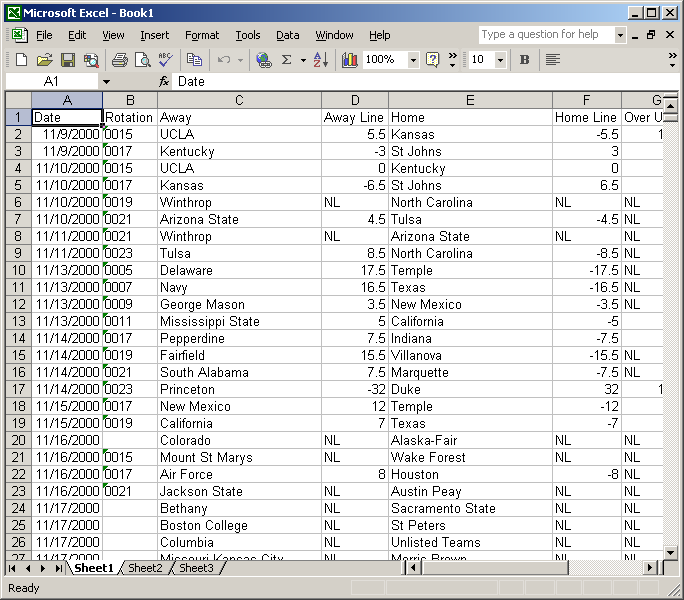684x600 pixels.
Task: Open the Zoom 100% dropdown
Action: coord(413,60)
